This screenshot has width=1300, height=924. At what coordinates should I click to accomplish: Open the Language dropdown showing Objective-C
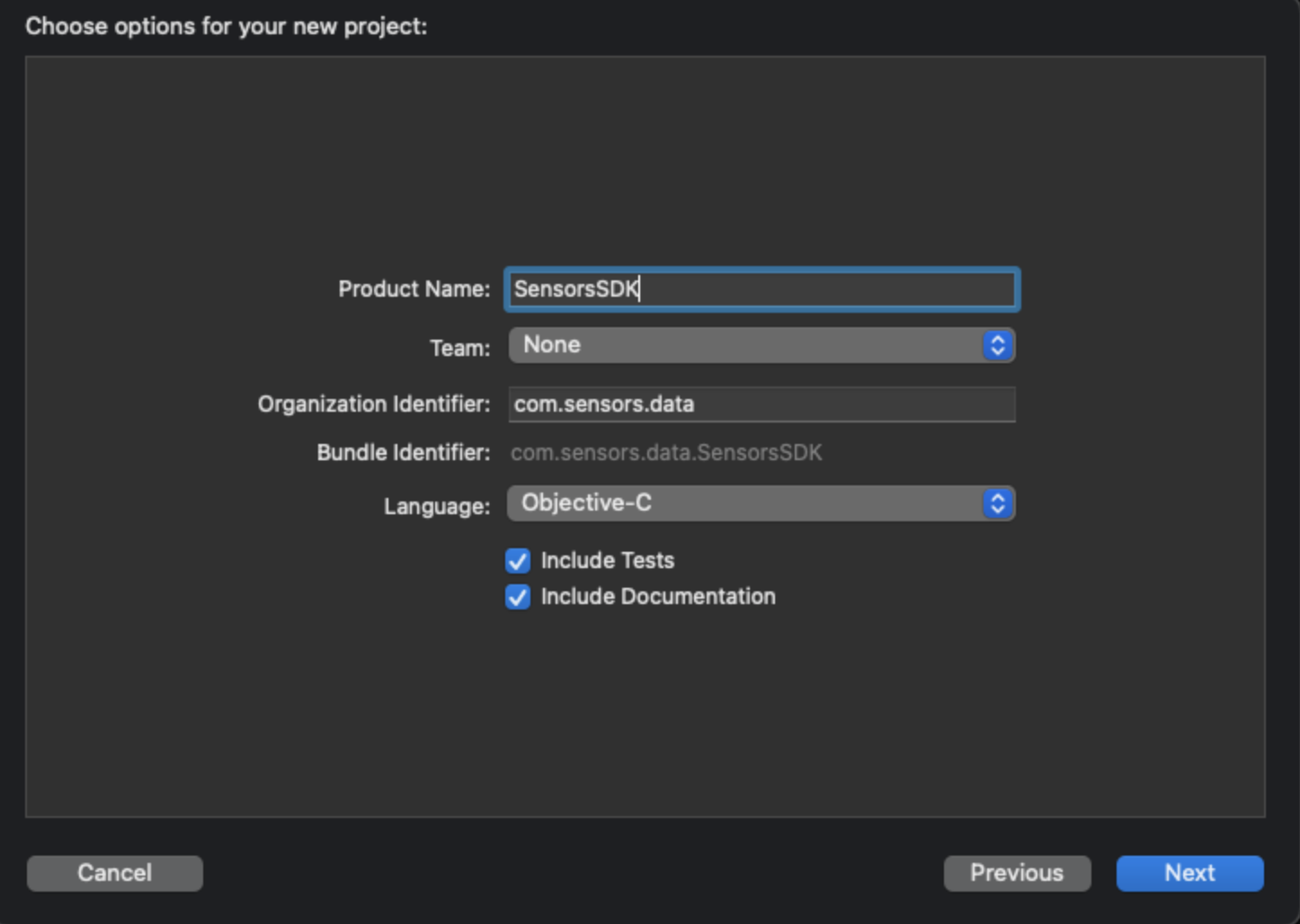coord(761,503)
